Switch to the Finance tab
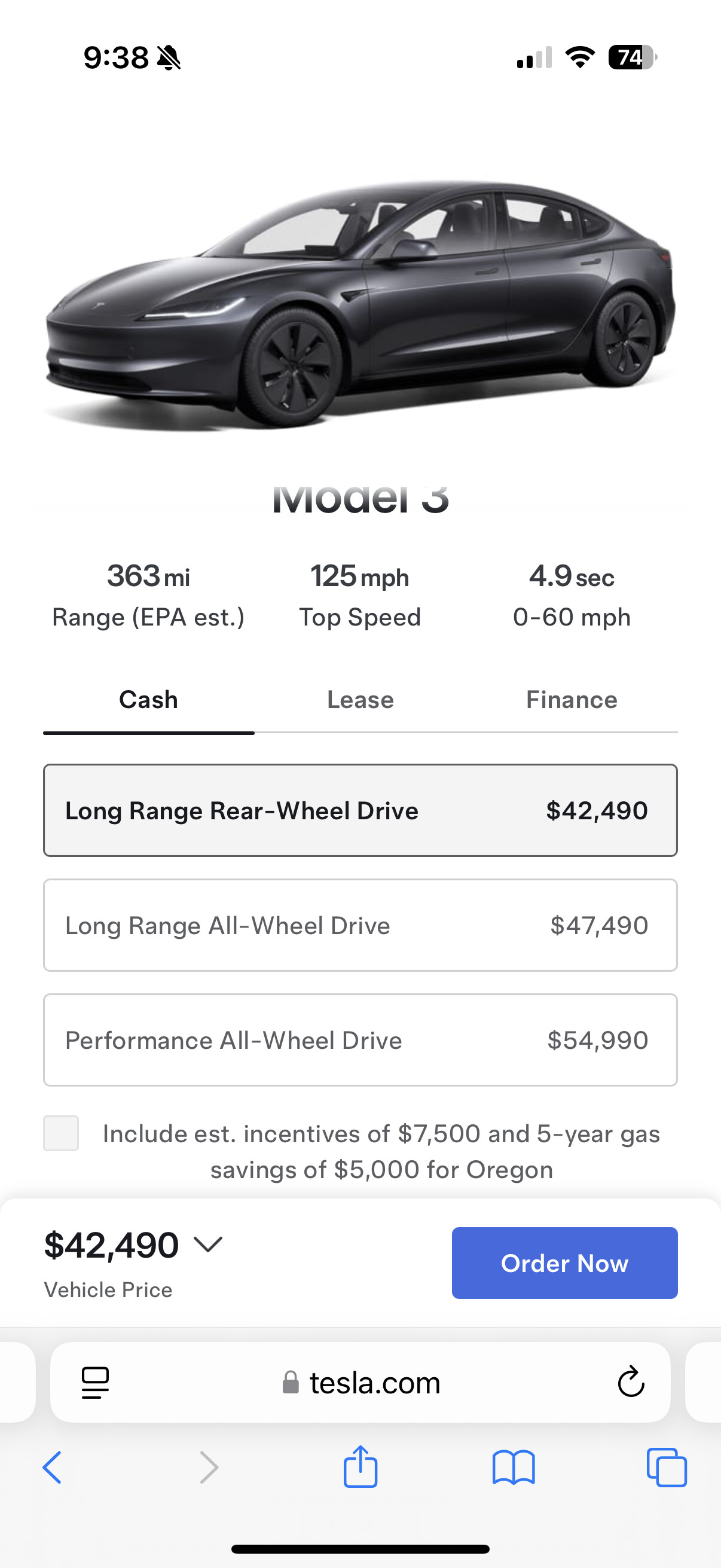721x1568 pixels. pyautogui.click(x=572, y=700)
